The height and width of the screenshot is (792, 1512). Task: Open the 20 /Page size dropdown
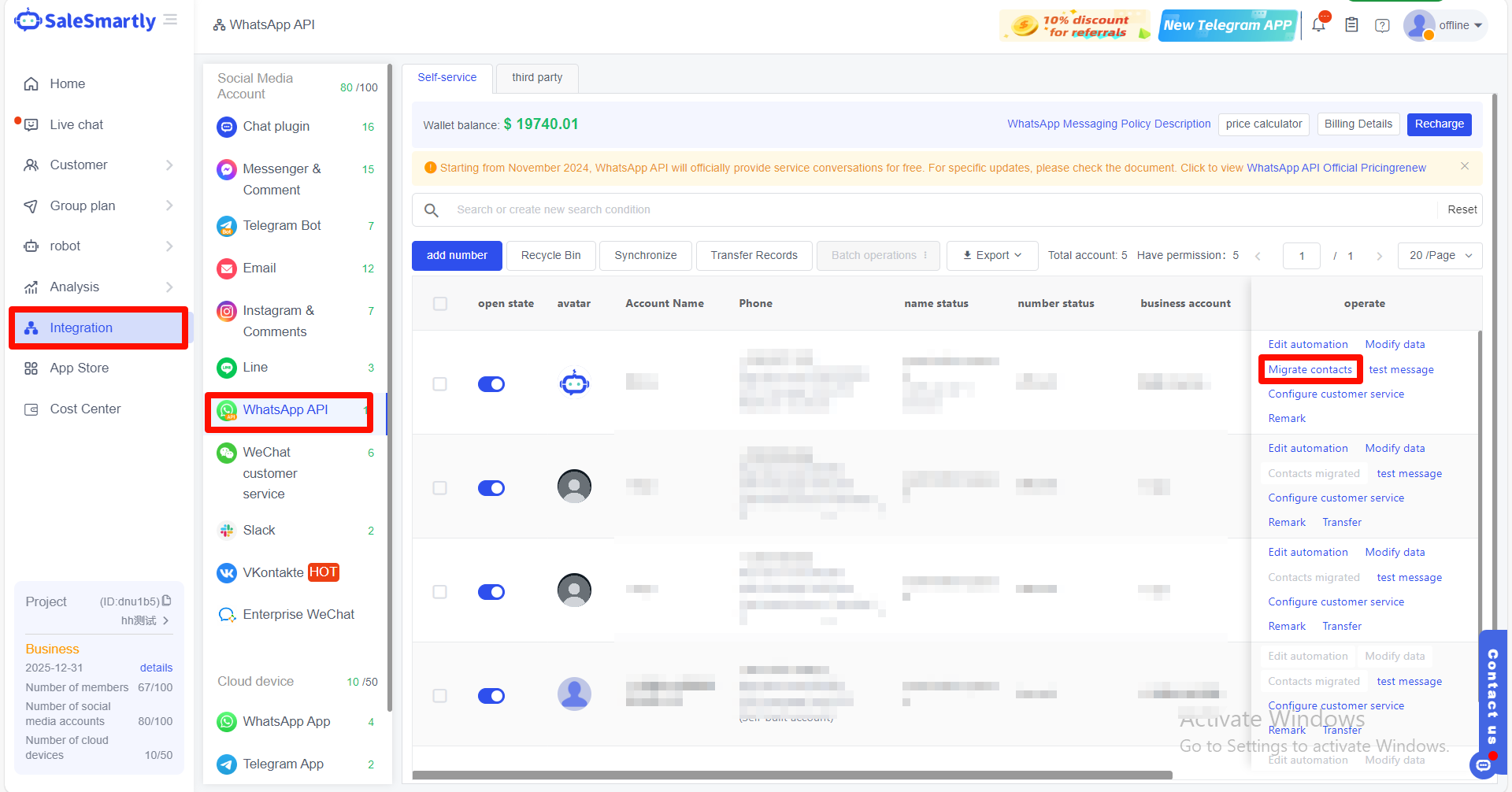point(1440,256)
